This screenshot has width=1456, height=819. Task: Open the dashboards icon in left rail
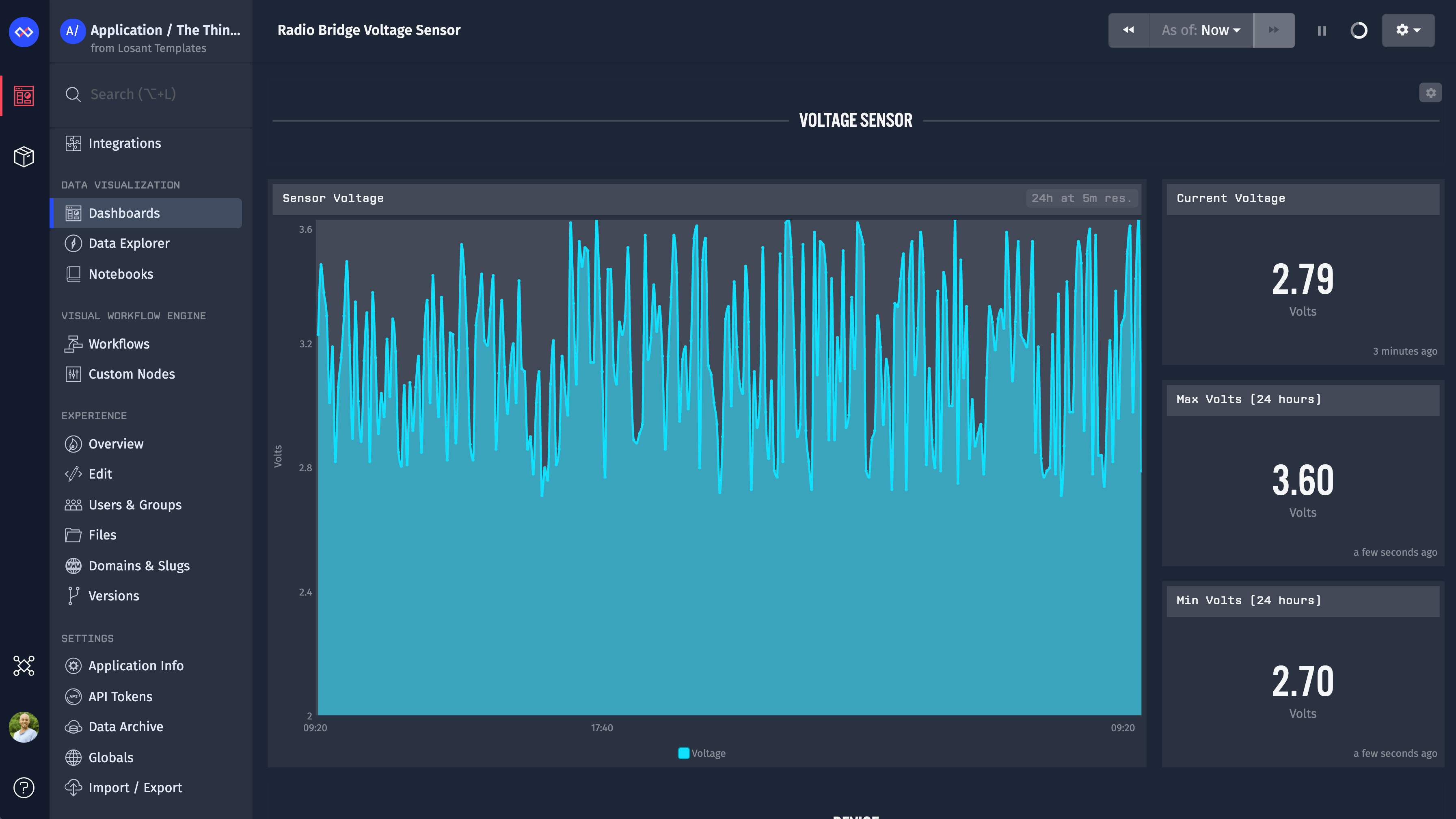coord(24,95)
